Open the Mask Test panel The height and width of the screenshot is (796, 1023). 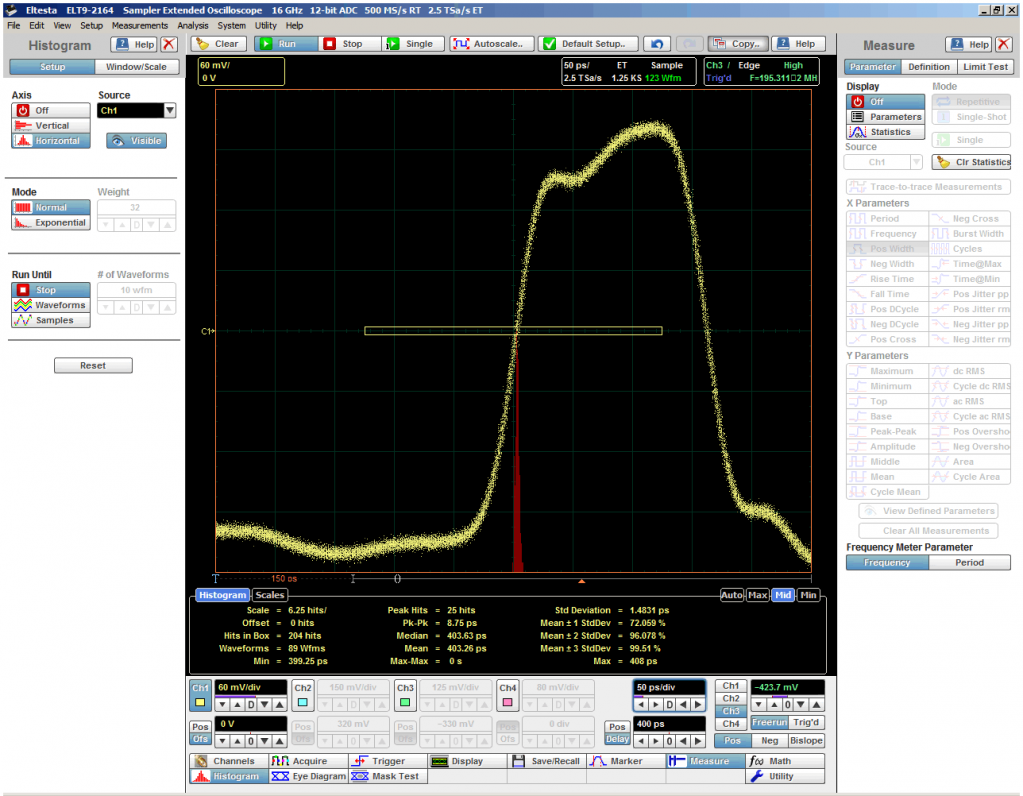[387, 776]
